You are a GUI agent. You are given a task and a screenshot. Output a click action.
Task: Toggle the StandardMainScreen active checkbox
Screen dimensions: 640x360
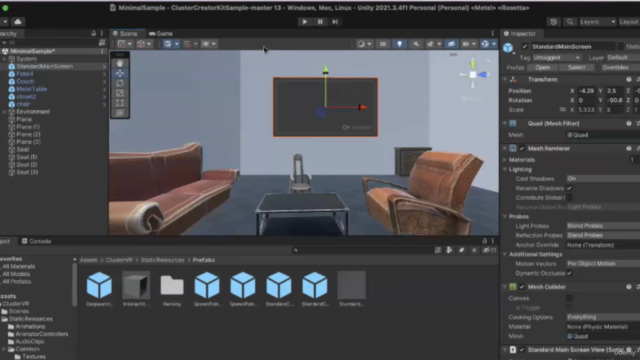coord(524,47)
